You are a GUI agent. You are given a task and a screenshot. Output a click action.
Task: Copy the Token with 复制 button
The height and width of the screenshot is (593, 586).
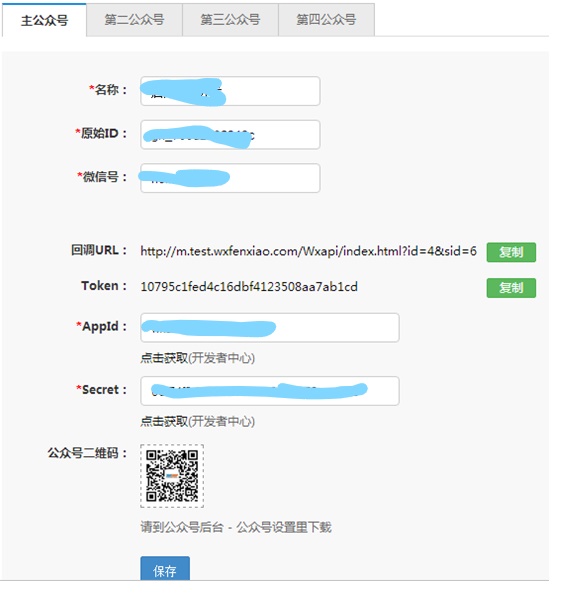511,288
